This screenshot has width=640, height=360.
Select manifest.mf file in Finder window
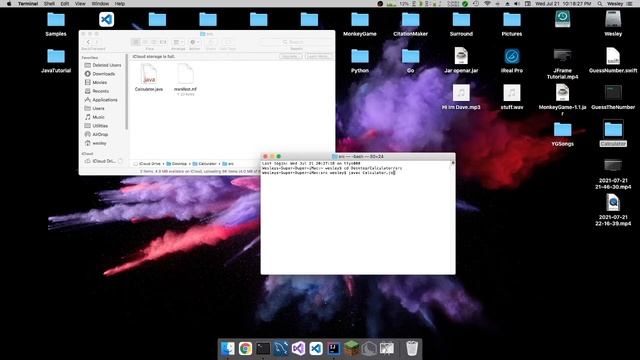coord(185,79)
